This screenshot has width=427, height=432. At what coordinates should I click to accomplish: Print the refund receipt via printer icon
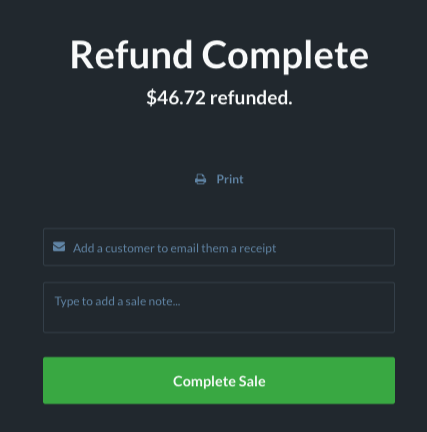click(200, 179)
